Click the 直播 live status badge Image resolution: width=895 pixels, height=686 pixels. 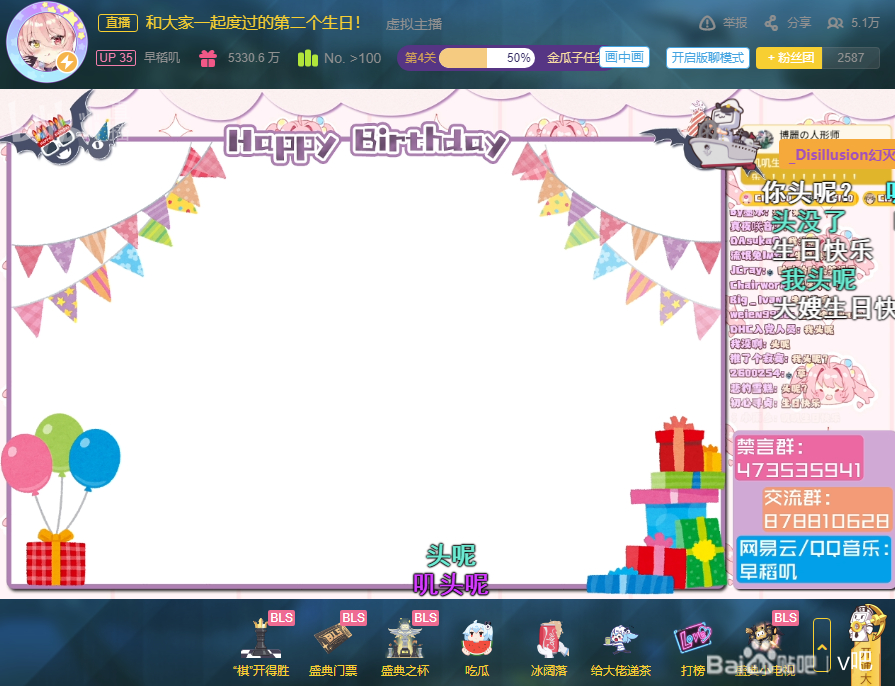point(118,22)
